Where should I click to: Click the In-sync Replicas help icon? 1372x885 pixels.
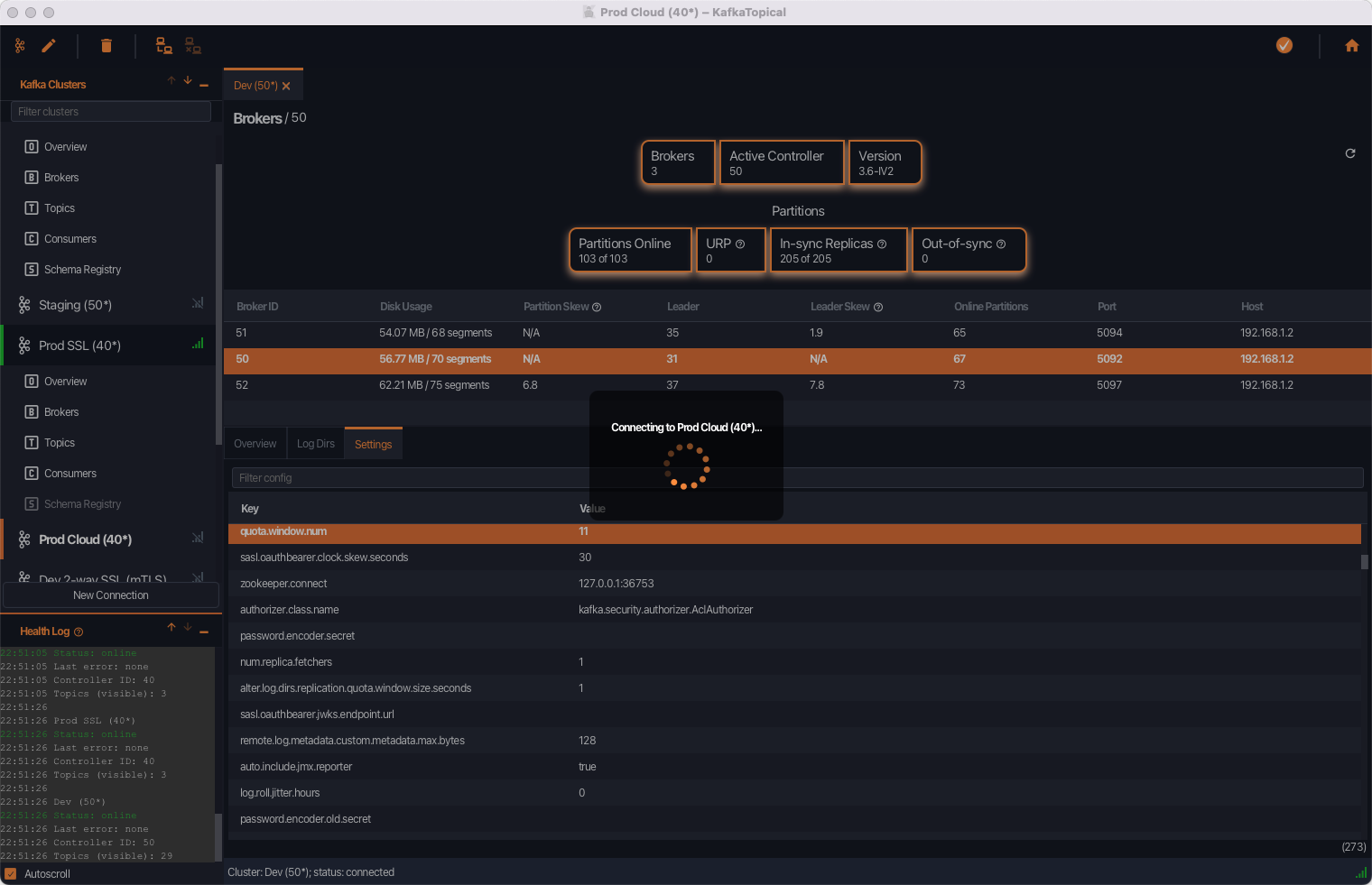click(x=882, y=244)
